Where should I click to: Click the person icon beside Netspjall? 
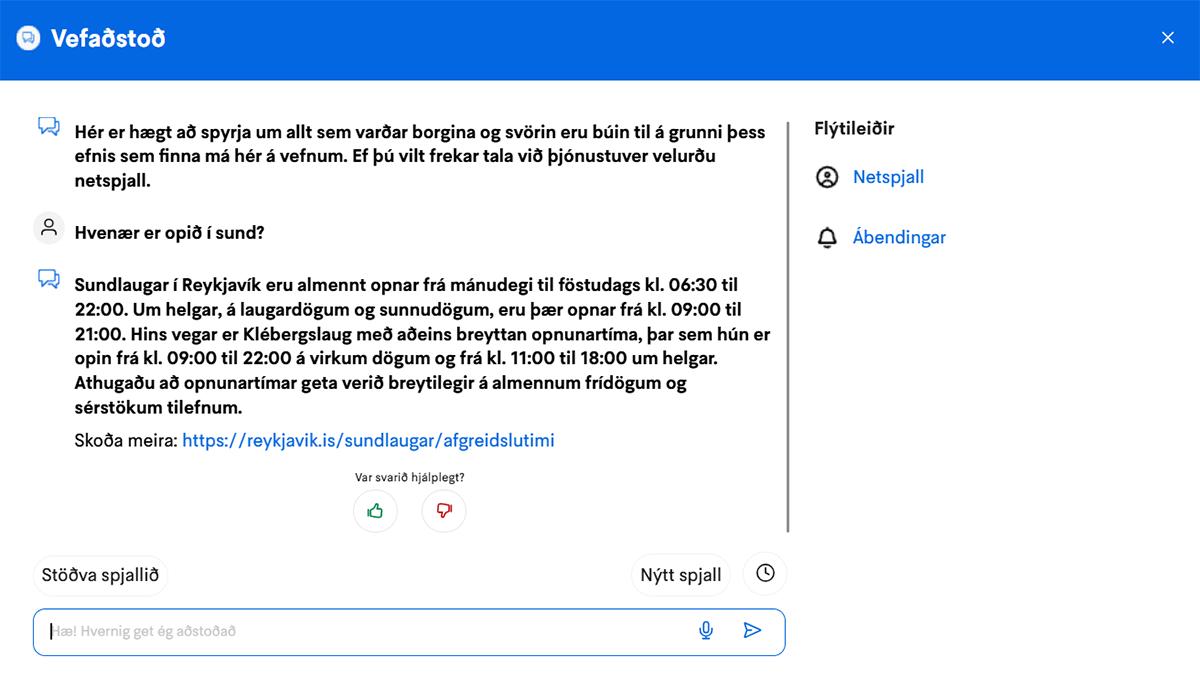(826, 177)
